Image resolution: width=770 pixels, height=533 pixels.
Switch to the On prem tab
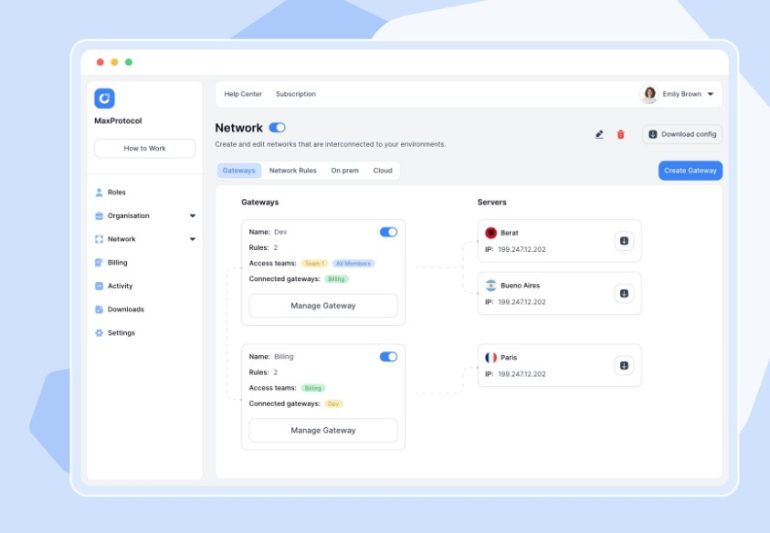[345, 170]
